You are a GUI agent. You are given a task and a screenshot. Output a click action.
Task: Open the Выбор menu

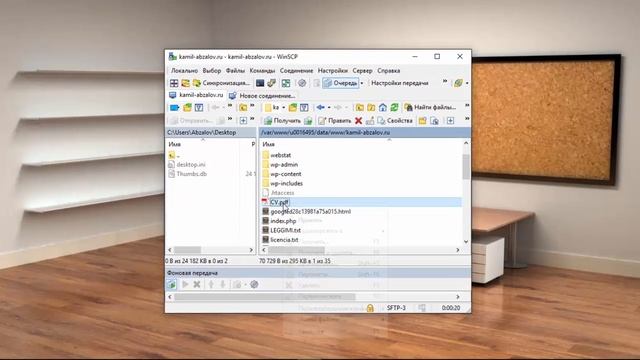(x=211, y=71)
